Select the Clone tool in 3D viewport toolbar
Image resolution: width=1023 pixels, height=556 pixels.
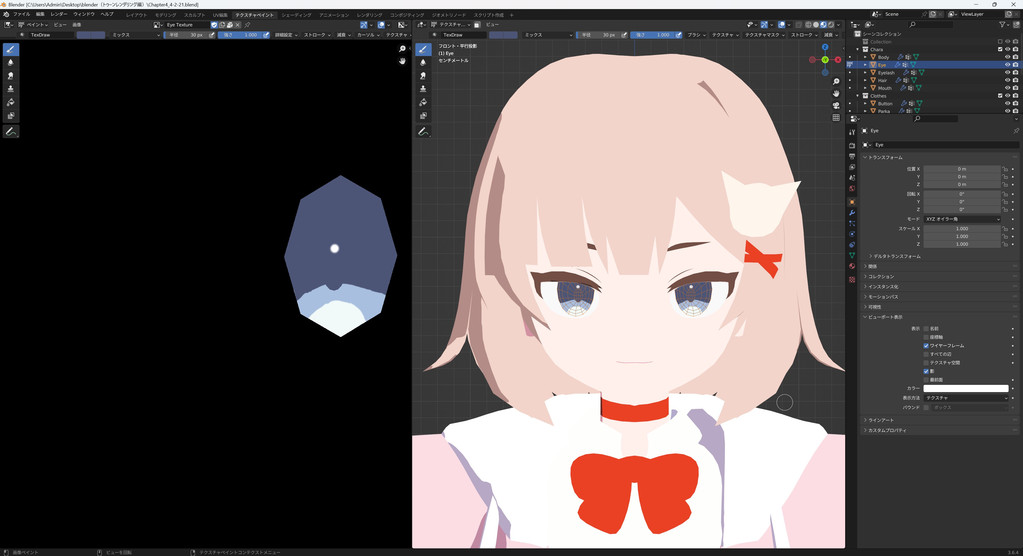click(x=423, y=89)
